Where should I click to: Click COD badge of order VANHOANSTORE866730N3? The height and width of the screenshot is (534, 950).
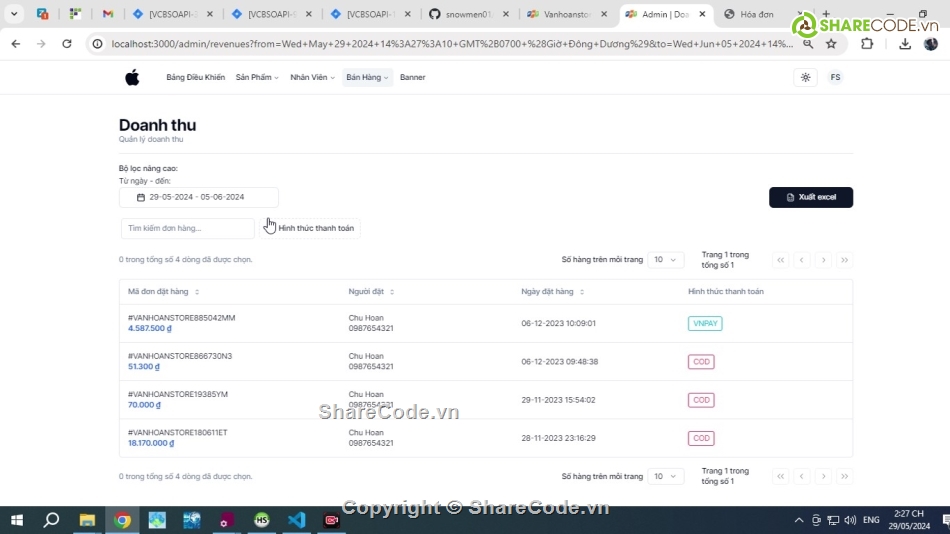(701, 362)
